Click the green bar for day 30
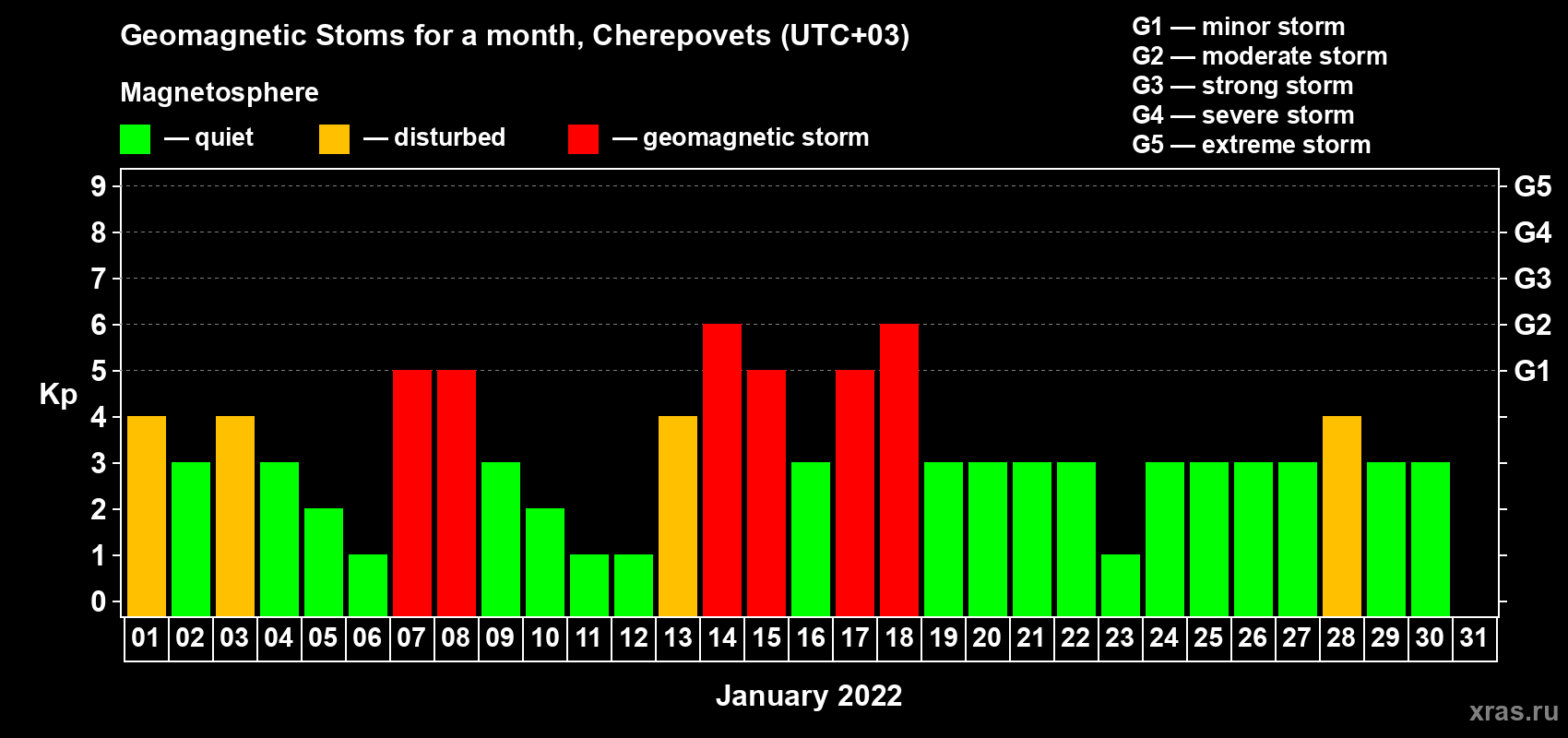Viewport: 1568px width, 738px height. 1431,539
